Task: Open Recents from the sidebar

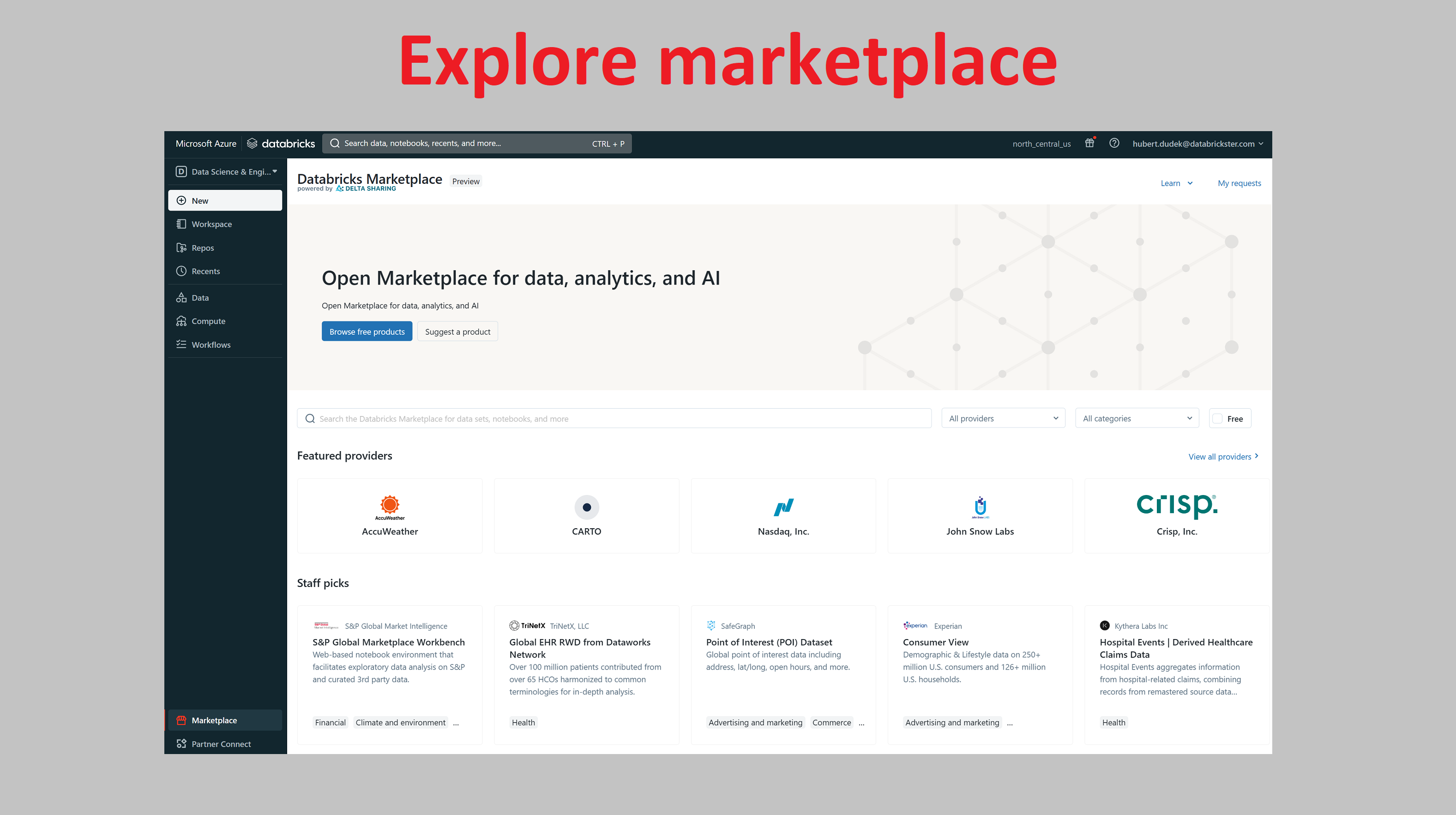Action: [205, 272]
